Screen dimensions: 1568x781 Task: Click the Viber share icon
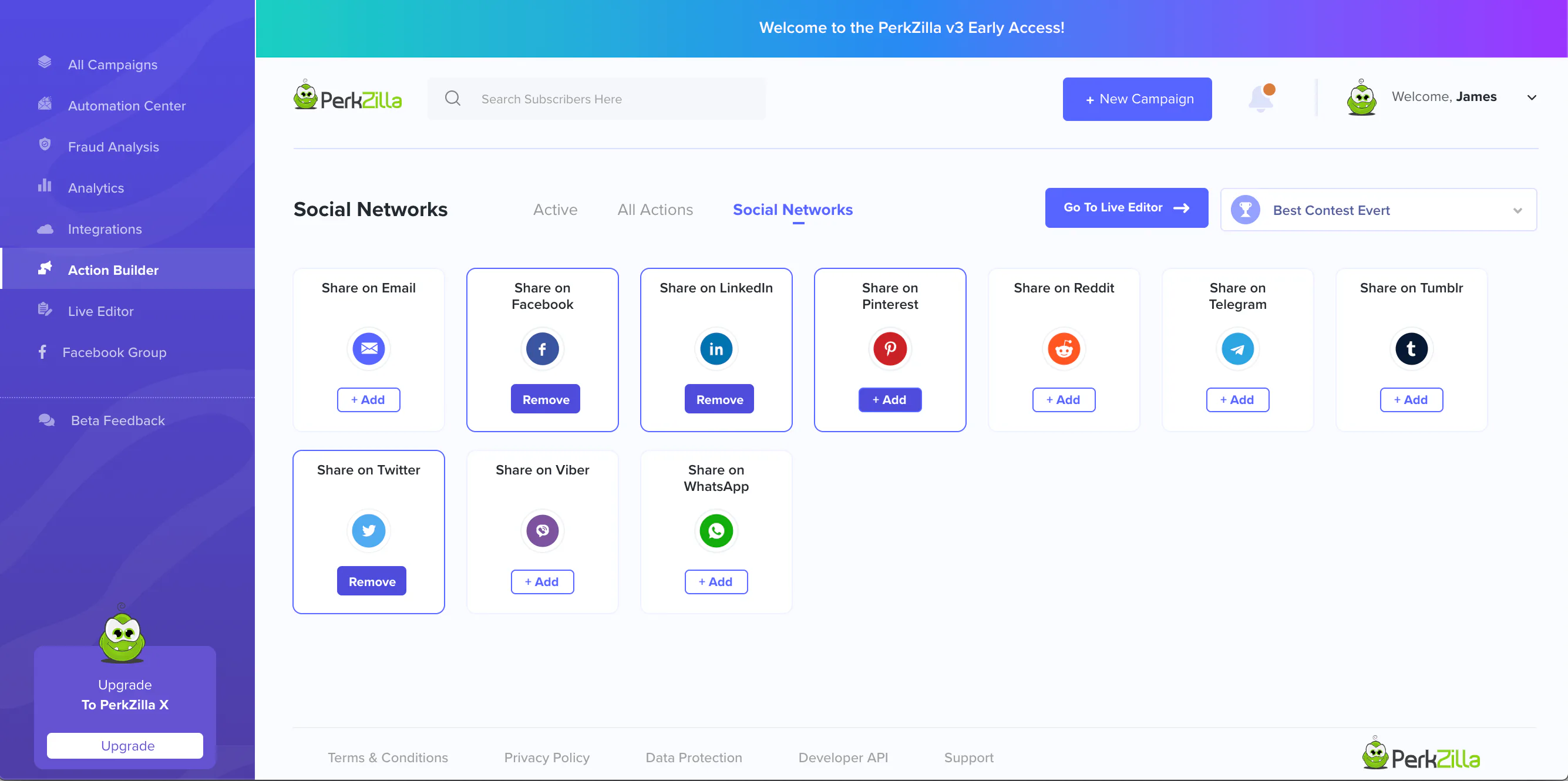541,530
